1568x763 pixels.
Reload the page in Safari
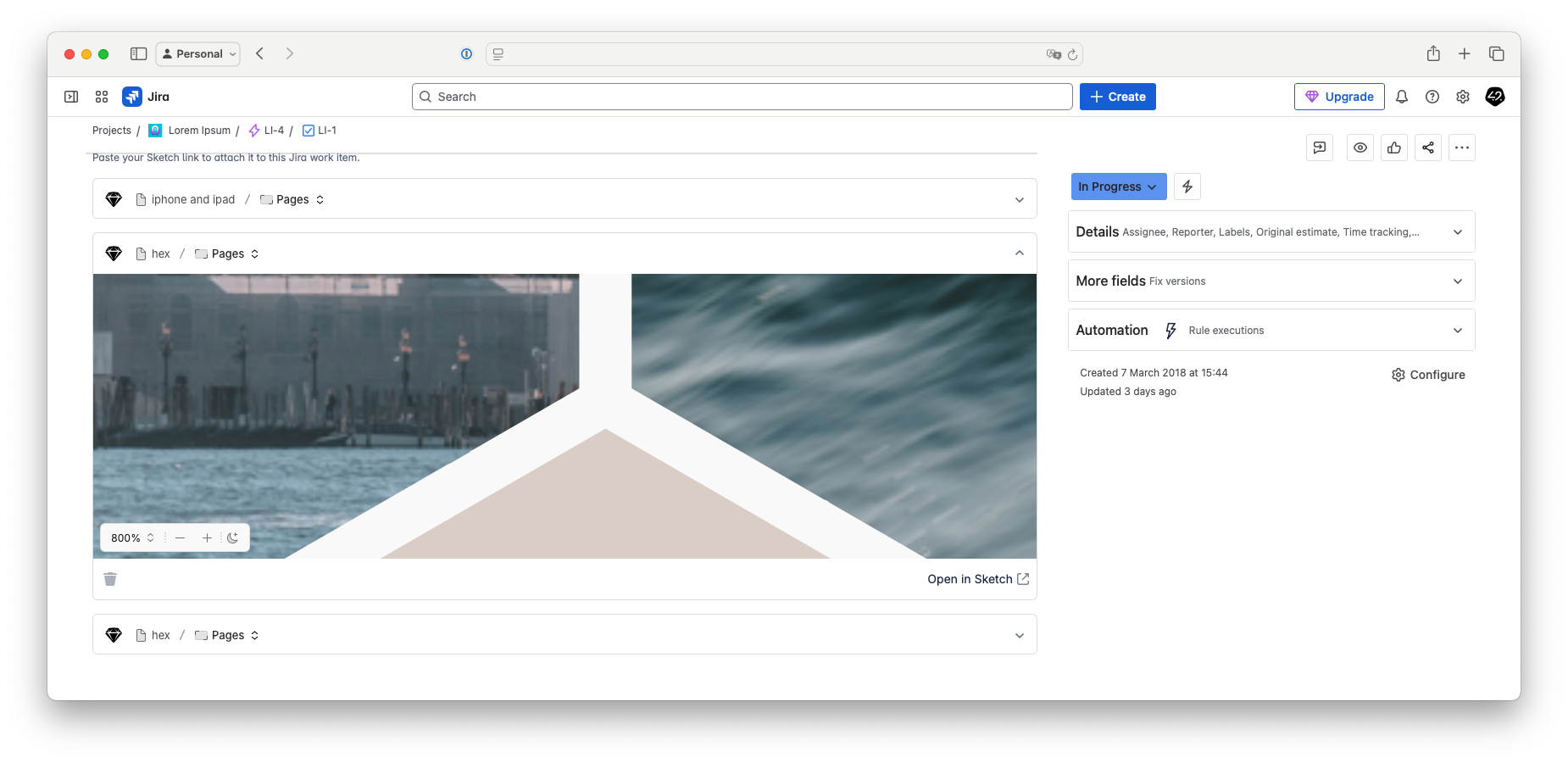pyautogui.click(x=1072, y=54)
